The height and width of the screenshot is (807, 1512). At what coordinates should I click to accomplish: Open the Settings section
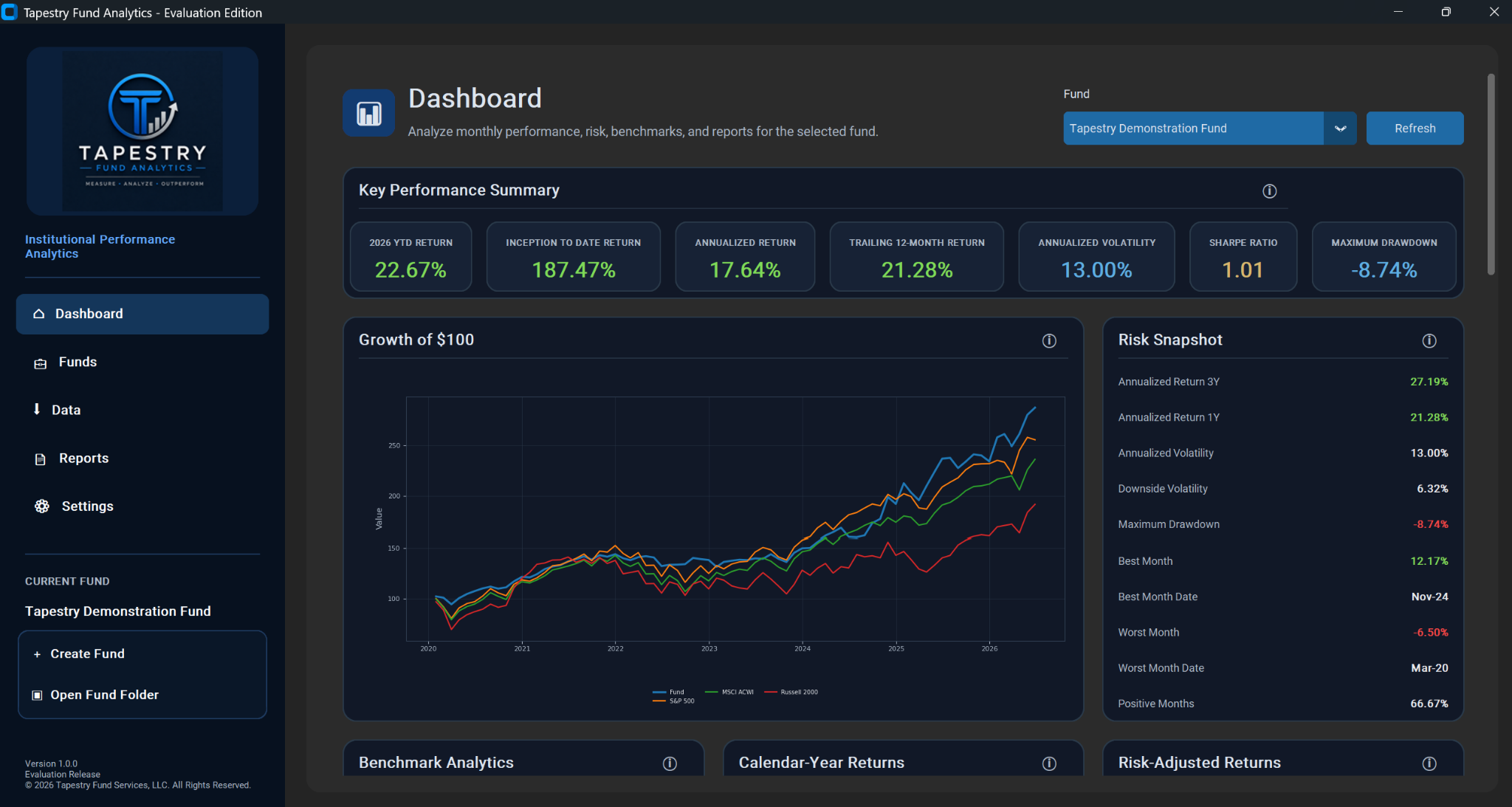pyautogui.click(x=142, y=506)
